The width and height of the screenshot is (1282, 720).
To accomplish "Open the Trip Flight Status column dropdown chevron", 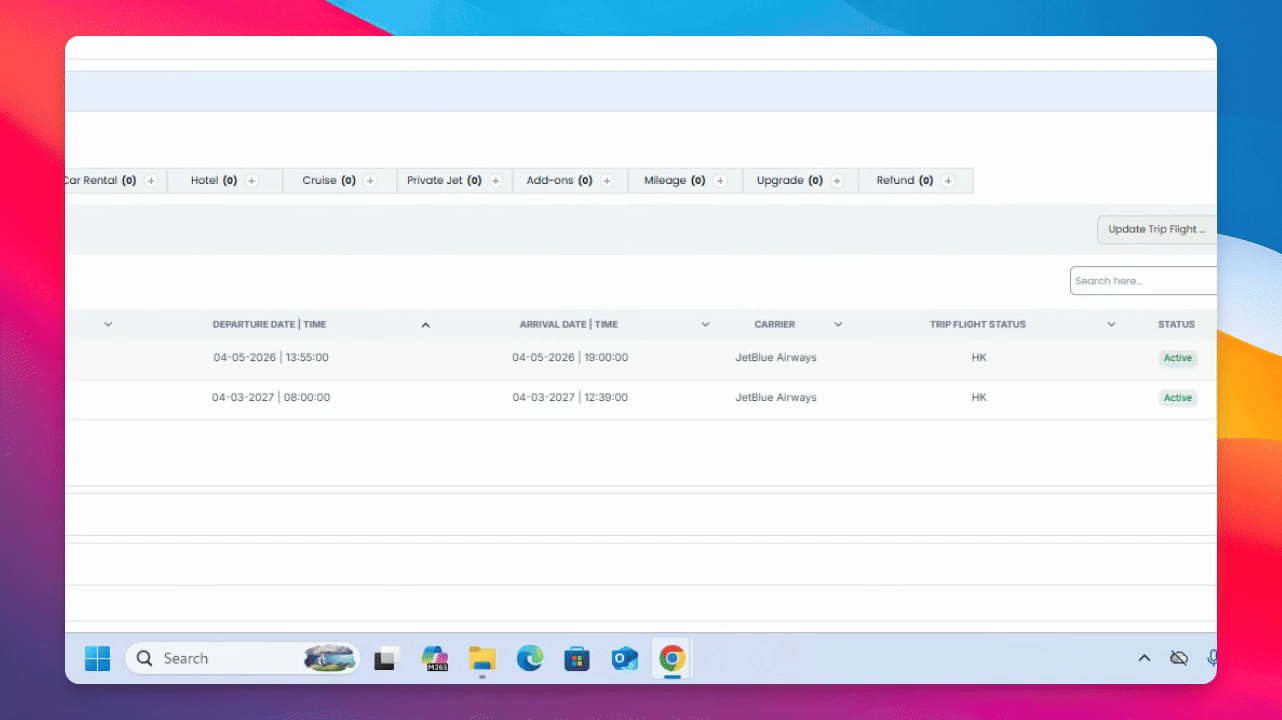I will [1111, 325].
